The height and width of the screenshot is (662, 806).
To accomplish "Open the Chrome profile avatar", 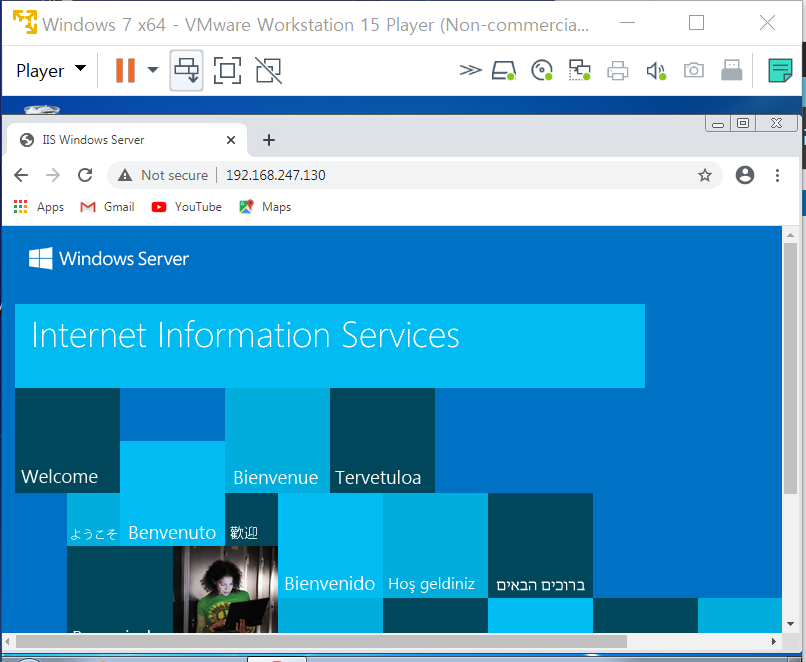I will pyautogui.click(x=745, y=175).
